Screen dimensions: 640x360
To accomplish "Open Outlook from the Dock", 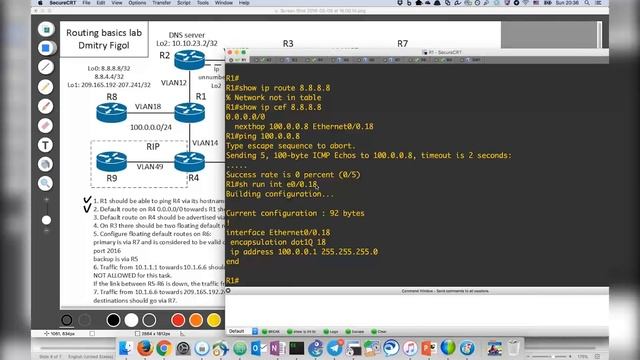I will pos(259,348).
